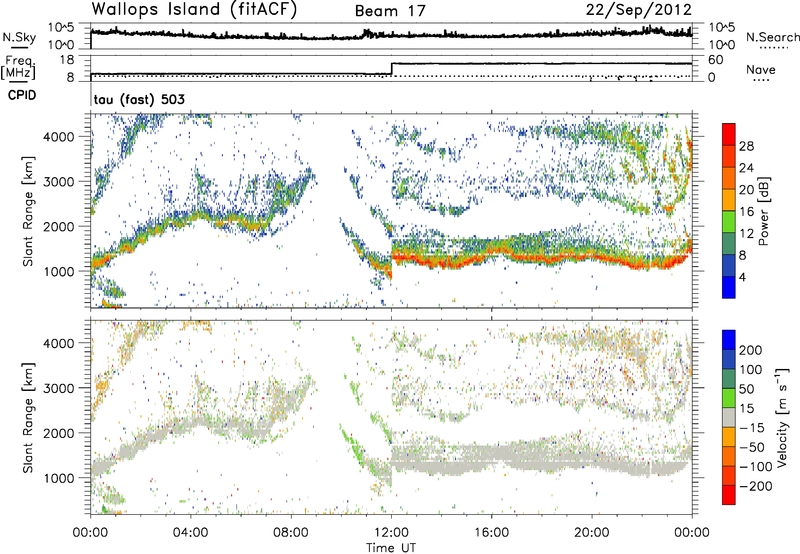Screen dimensions: 800x554
Task: Click the '04:00' time axis label
Action: coord(191,533)
